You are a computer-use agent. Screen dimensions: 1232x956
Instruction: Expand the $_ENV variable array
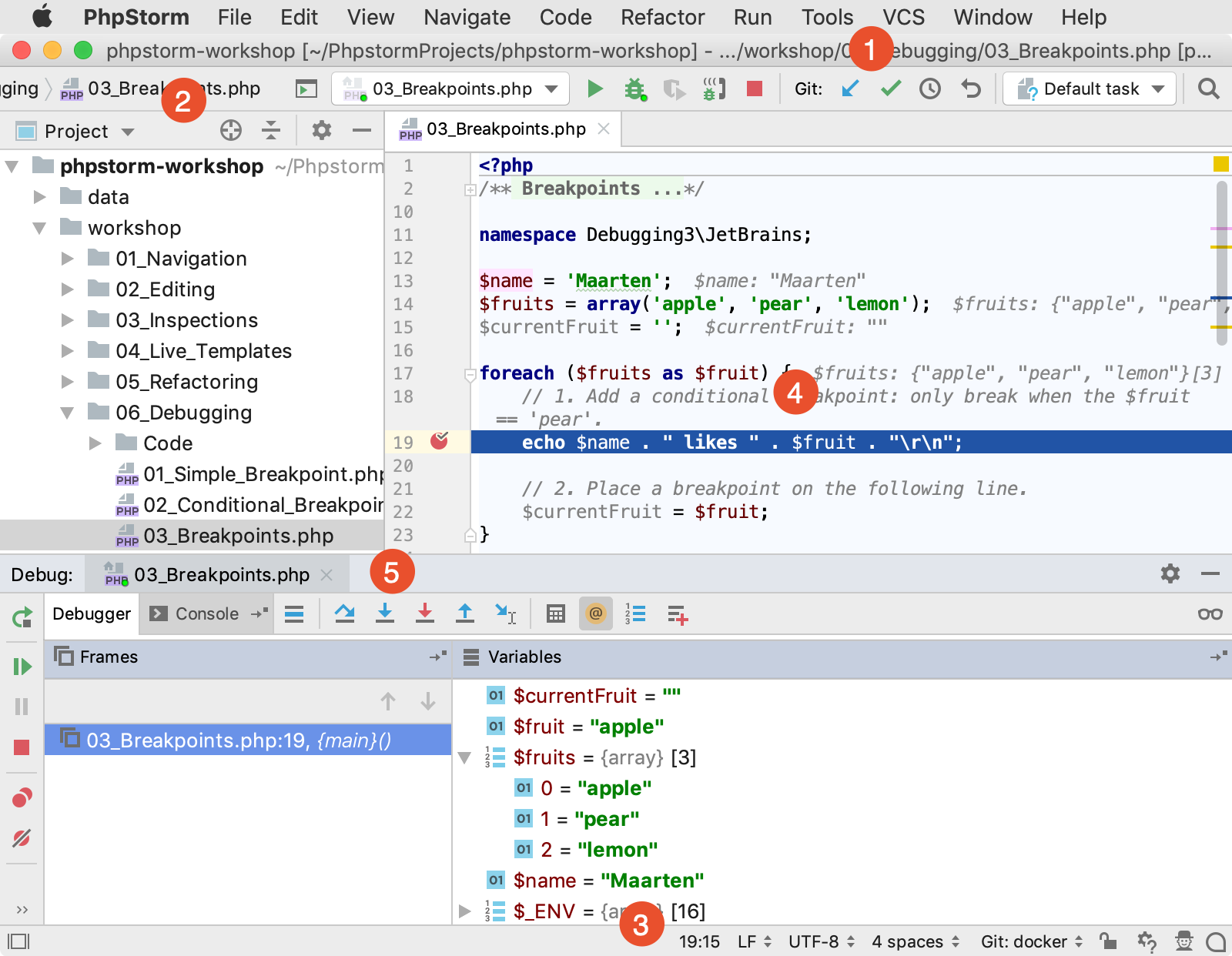pyautogui.click(x=464, y=911)
